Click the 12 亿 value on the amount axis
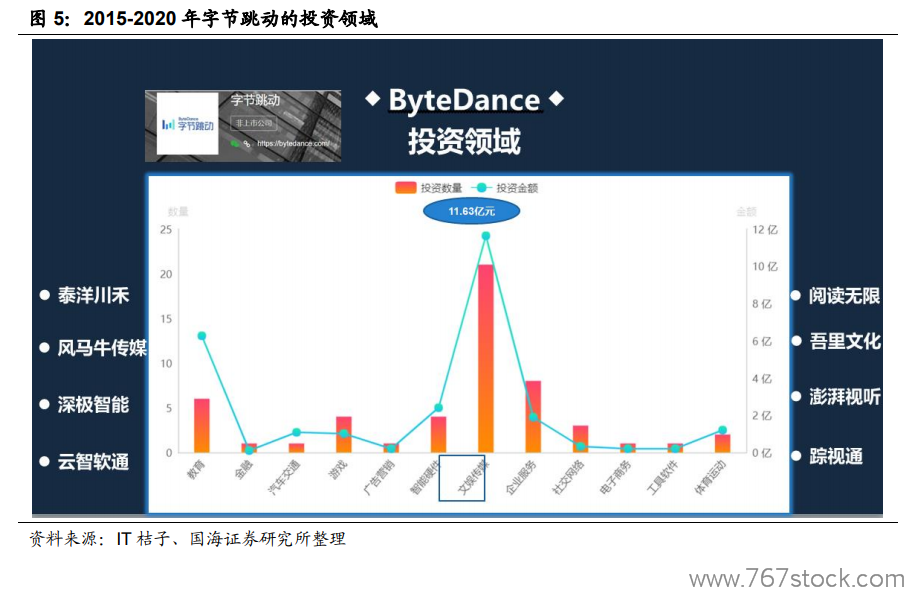Viewport: 914px width, 597px height. pyautogui.click(x=765, y=230)
